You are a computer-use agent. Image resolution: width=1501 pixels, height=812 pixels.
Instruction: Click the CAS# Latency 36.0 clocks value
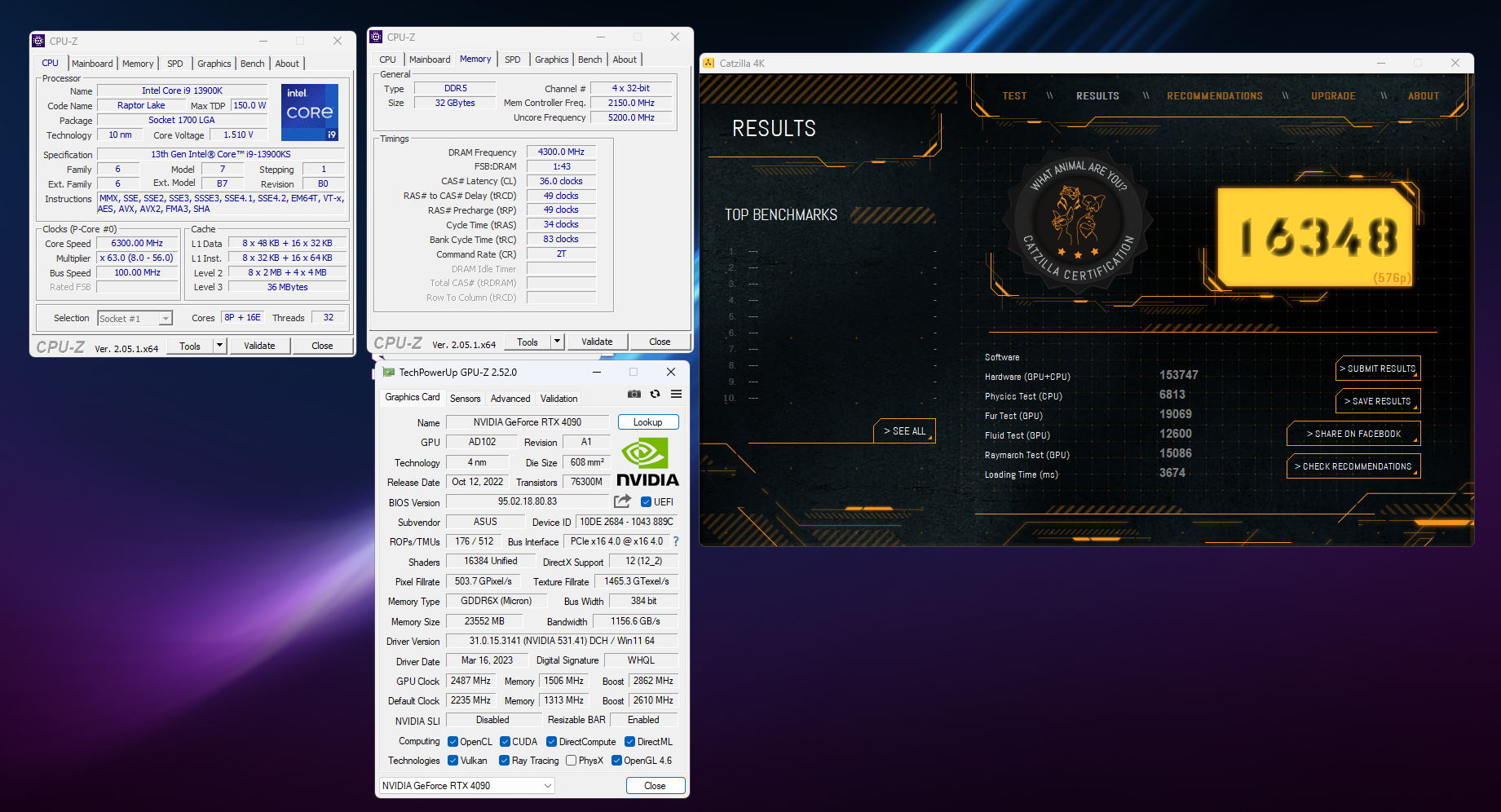(x=561, y=181)
